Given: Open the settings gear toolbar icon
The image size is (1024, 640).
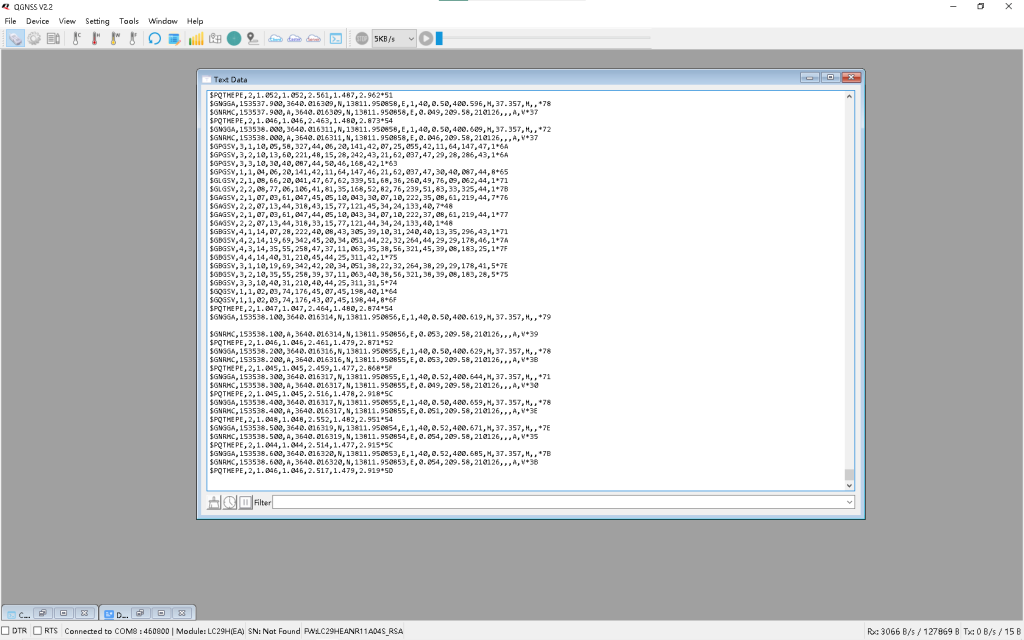Looking at the screenshot, I should point(34,38).
